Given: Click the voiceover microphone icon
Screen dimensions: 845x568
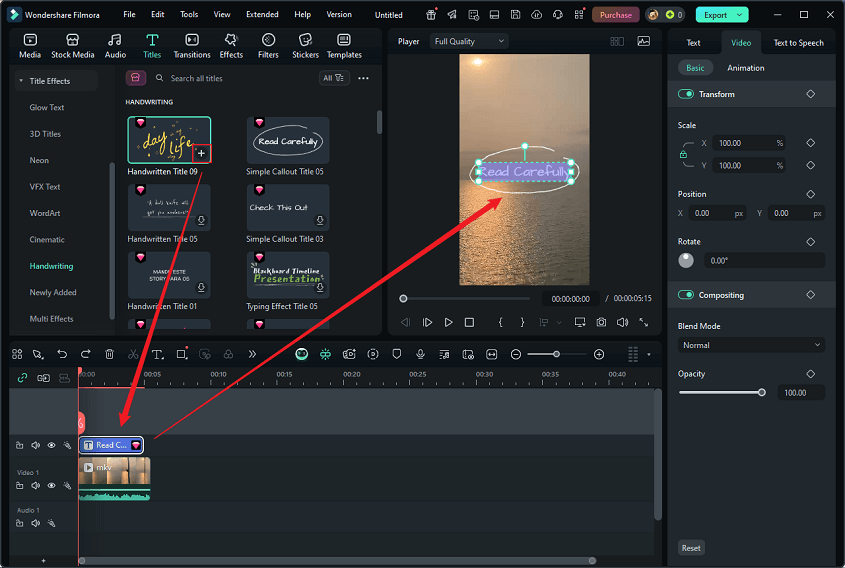Looking at the screenshot, I should click(420, 354).
